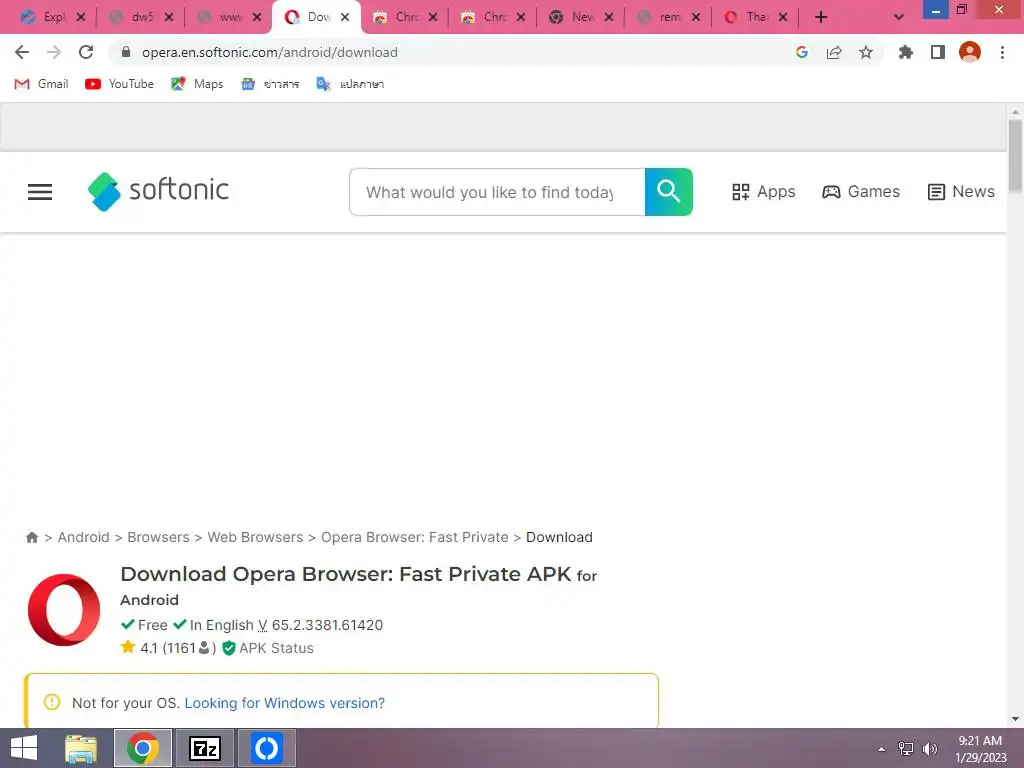Viewport: 1024px width, 768px height.
Task: Go to Web Browsers breadcrumb
Action: (255, 537)
